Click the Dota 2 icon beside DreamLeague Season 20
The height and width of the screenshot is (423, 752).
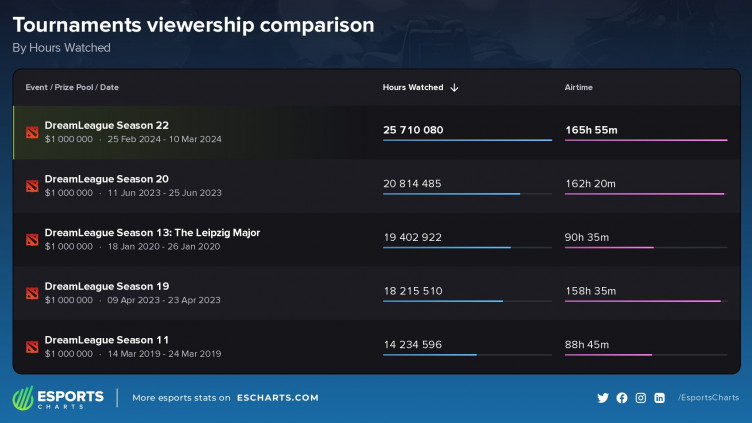32,186
